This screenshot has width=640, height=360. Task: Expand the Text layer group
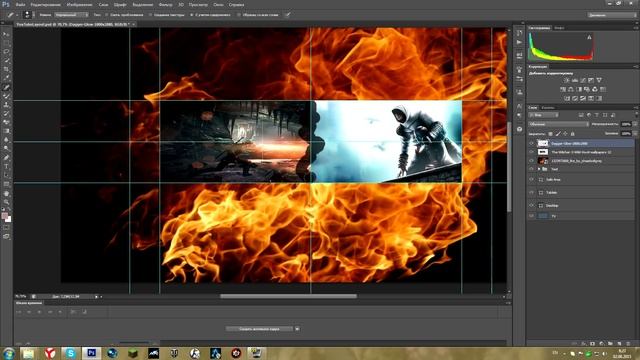click(539, 169)
